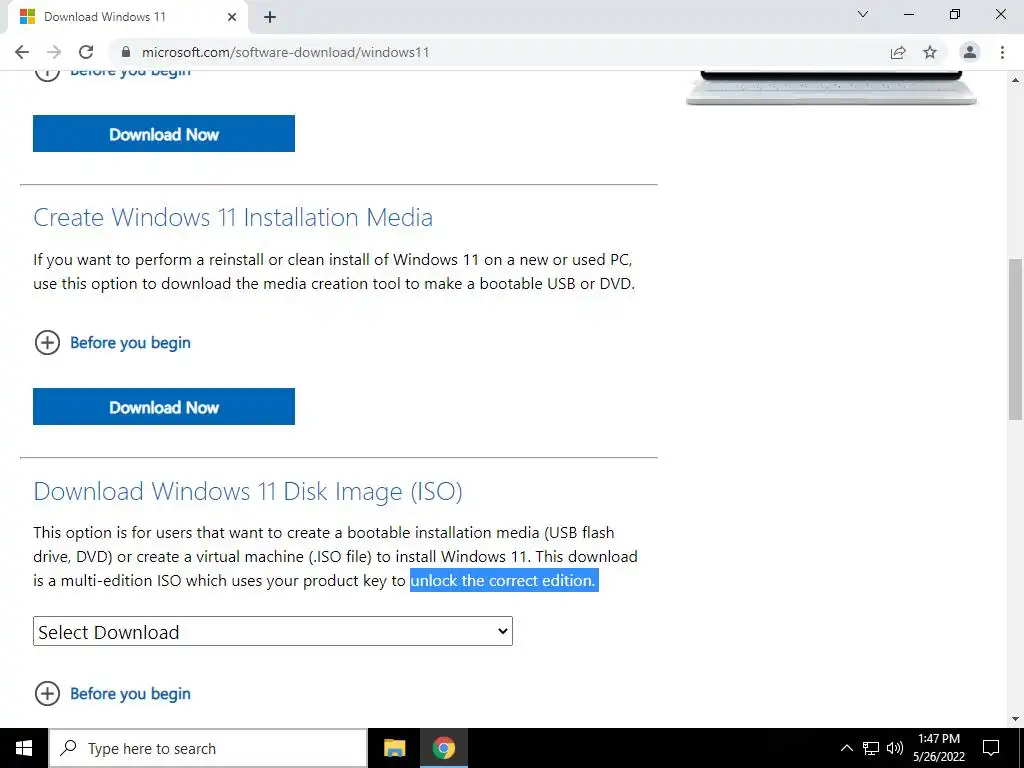Viewport: 1024px width, 768px height.
Task: Click the taskbar search box
Action: click(x=208, y=748)
